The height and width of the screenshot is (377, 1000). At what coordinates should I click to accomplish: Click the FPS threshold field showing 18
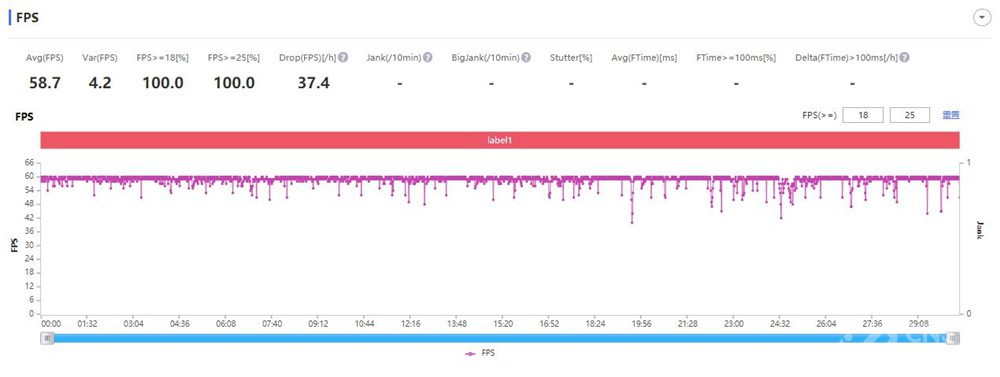coord(863,115)
